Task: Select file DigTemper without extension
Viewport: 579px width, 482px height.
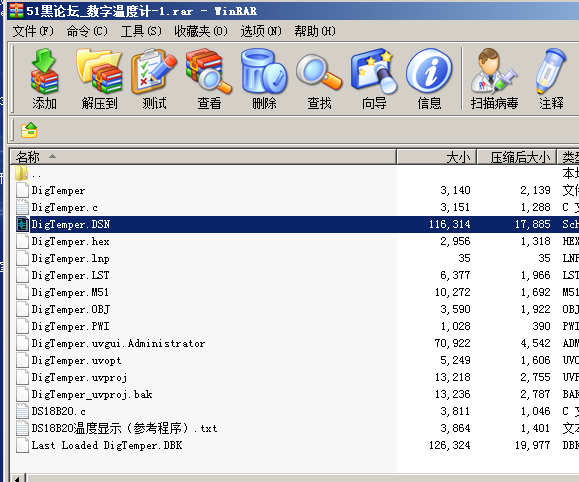Action: pos(58,191)
